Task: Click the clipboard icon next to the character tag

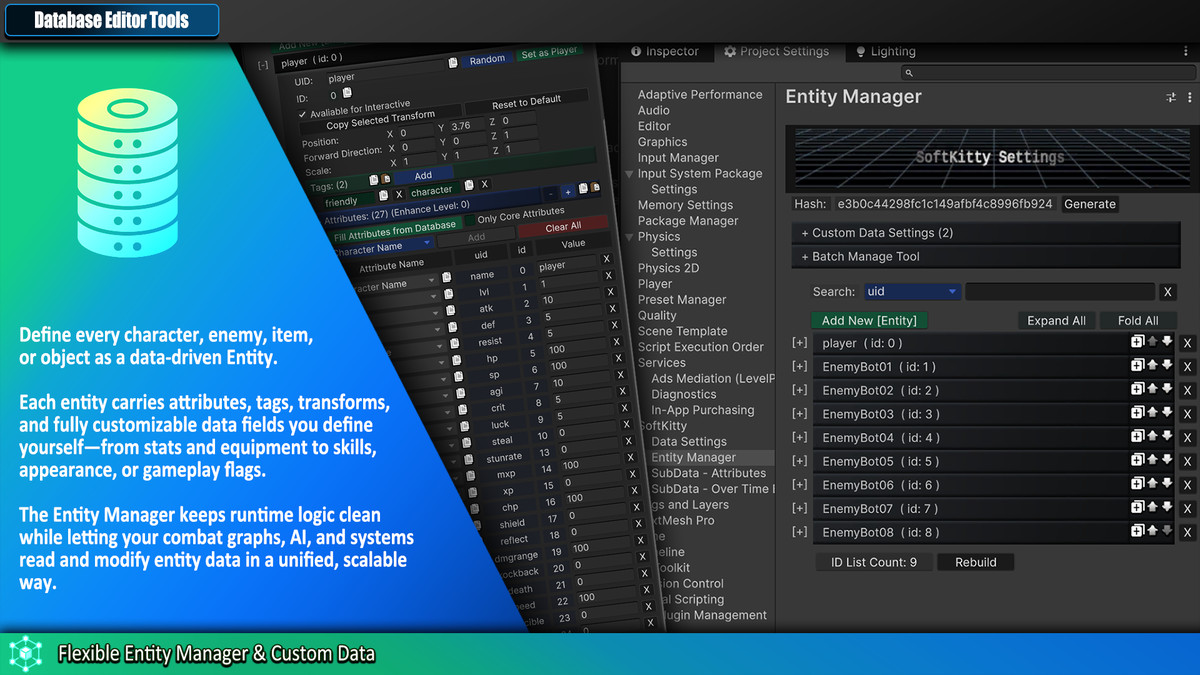Action: coord(468,185)
